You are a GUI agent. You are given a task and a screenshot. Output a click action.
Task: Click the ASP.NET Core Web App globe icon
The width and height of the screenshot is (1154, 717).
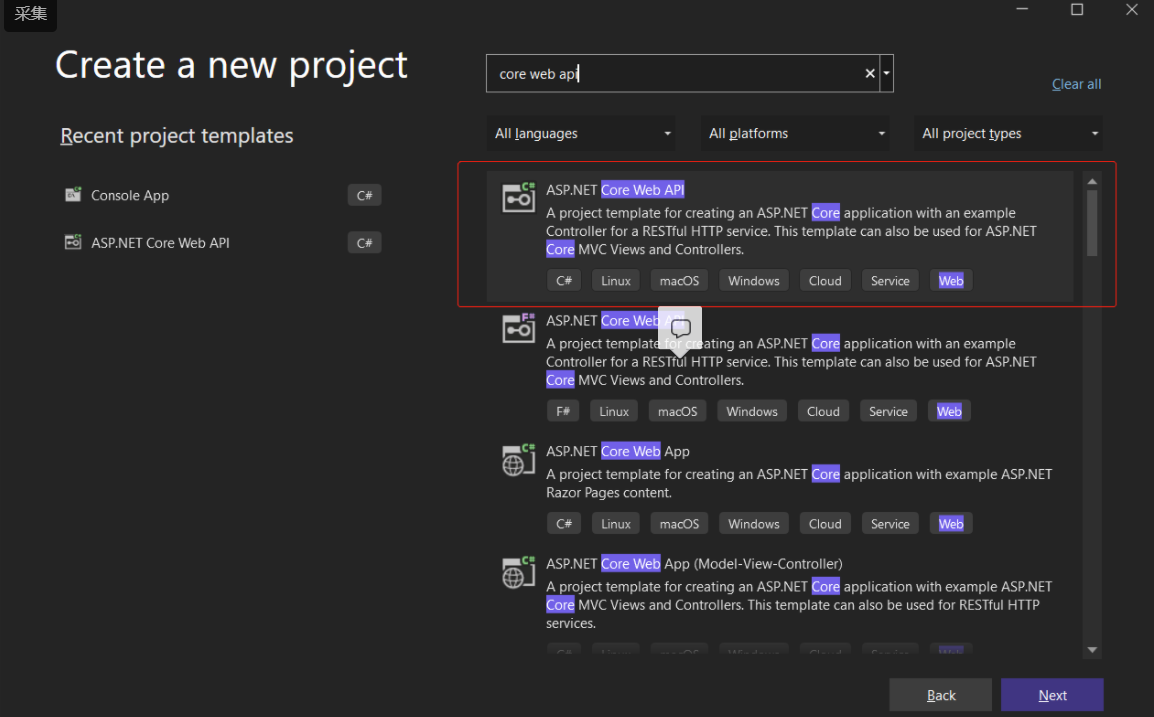click(518, 460)
